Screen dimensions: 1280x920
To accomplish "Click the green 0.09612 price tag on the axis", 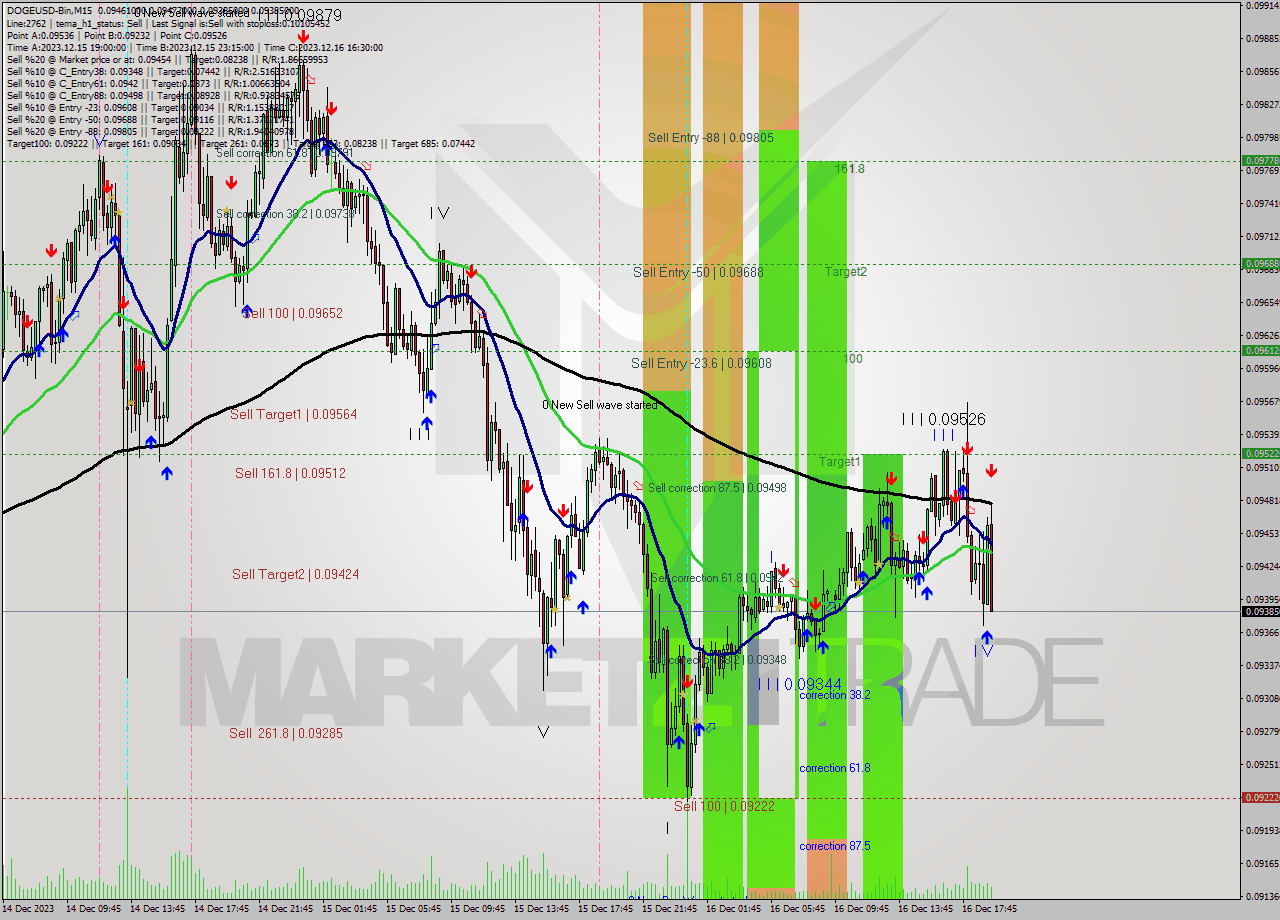I will point(1261,350).
